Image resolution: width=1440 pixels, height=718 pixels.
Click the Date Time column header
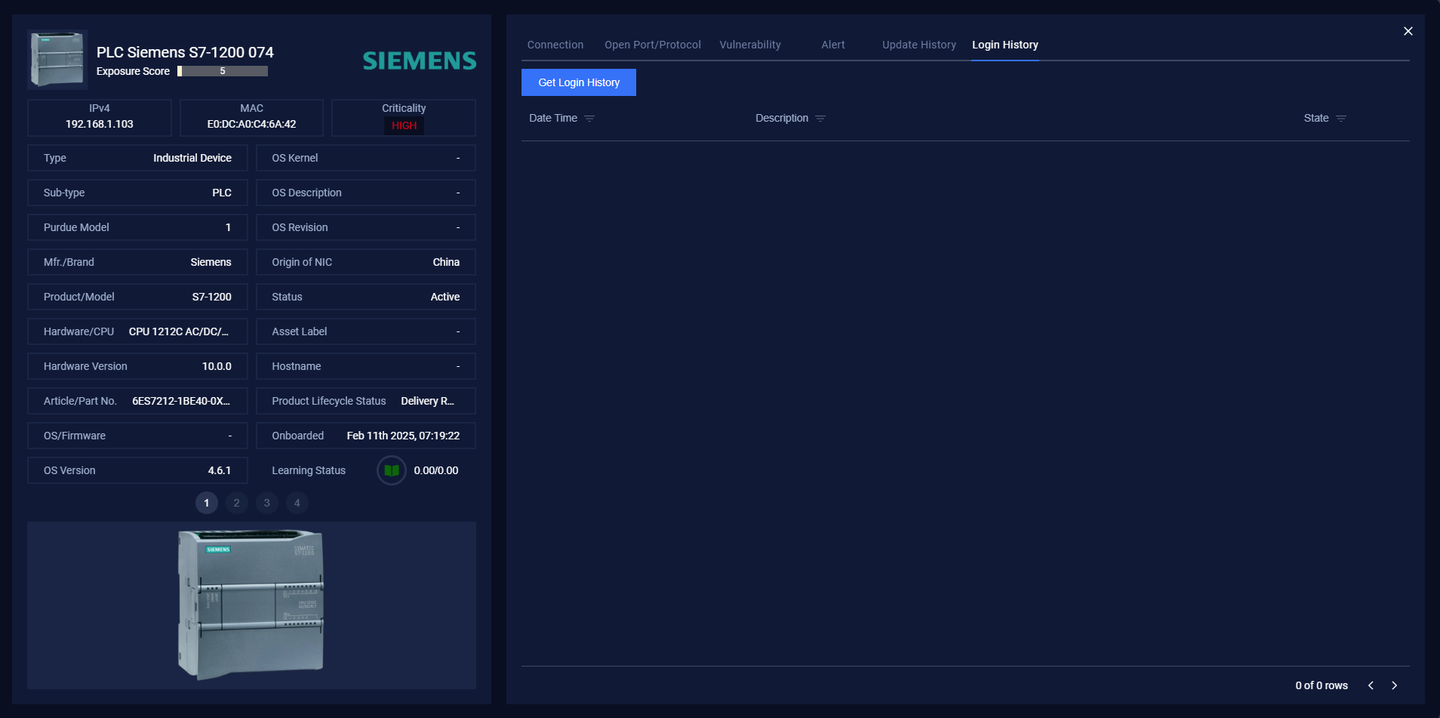pyautogui.click(x=553, y=118)
